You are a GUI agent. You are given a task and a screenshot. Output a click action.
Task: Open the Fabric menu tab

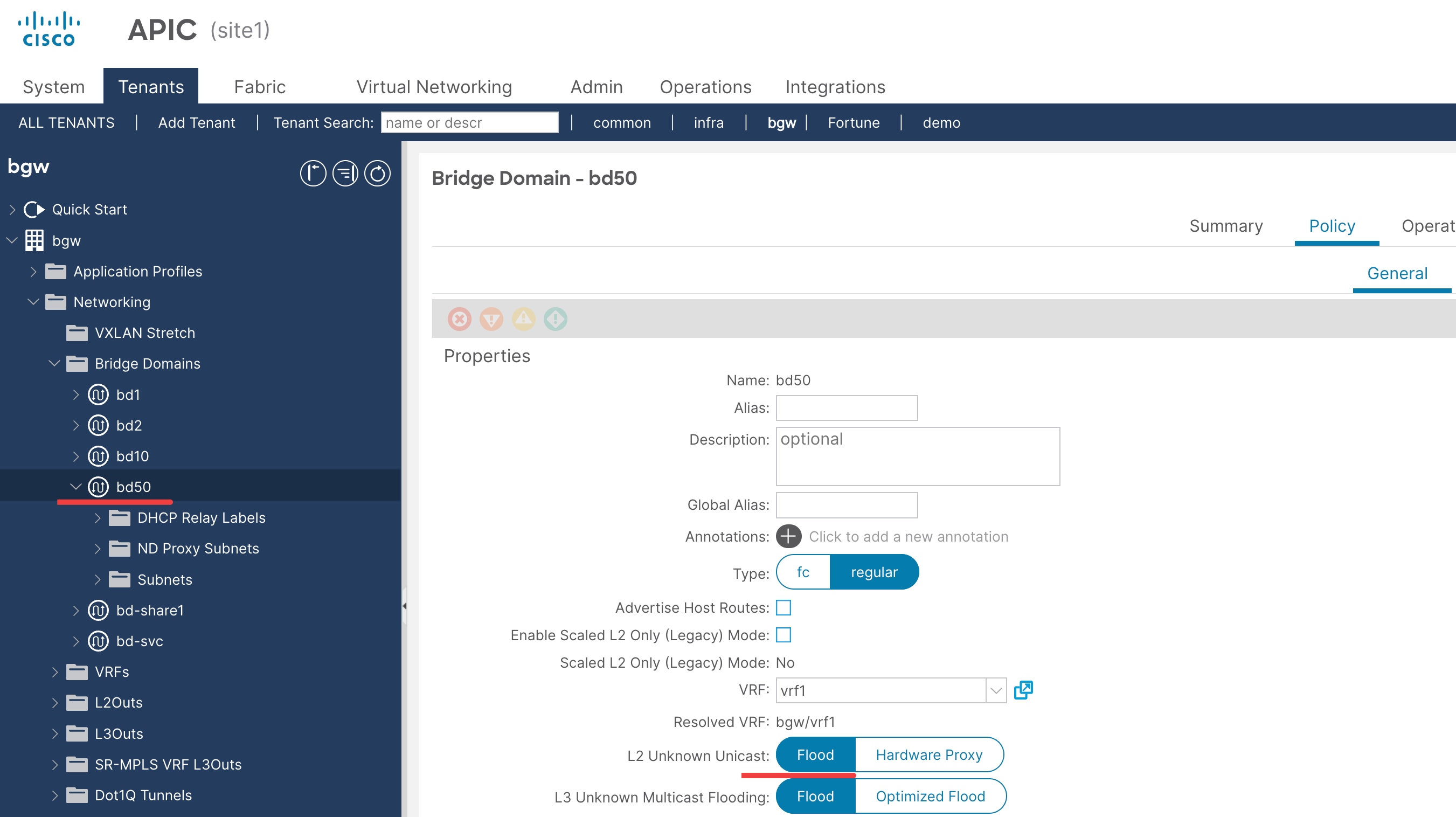260,87
